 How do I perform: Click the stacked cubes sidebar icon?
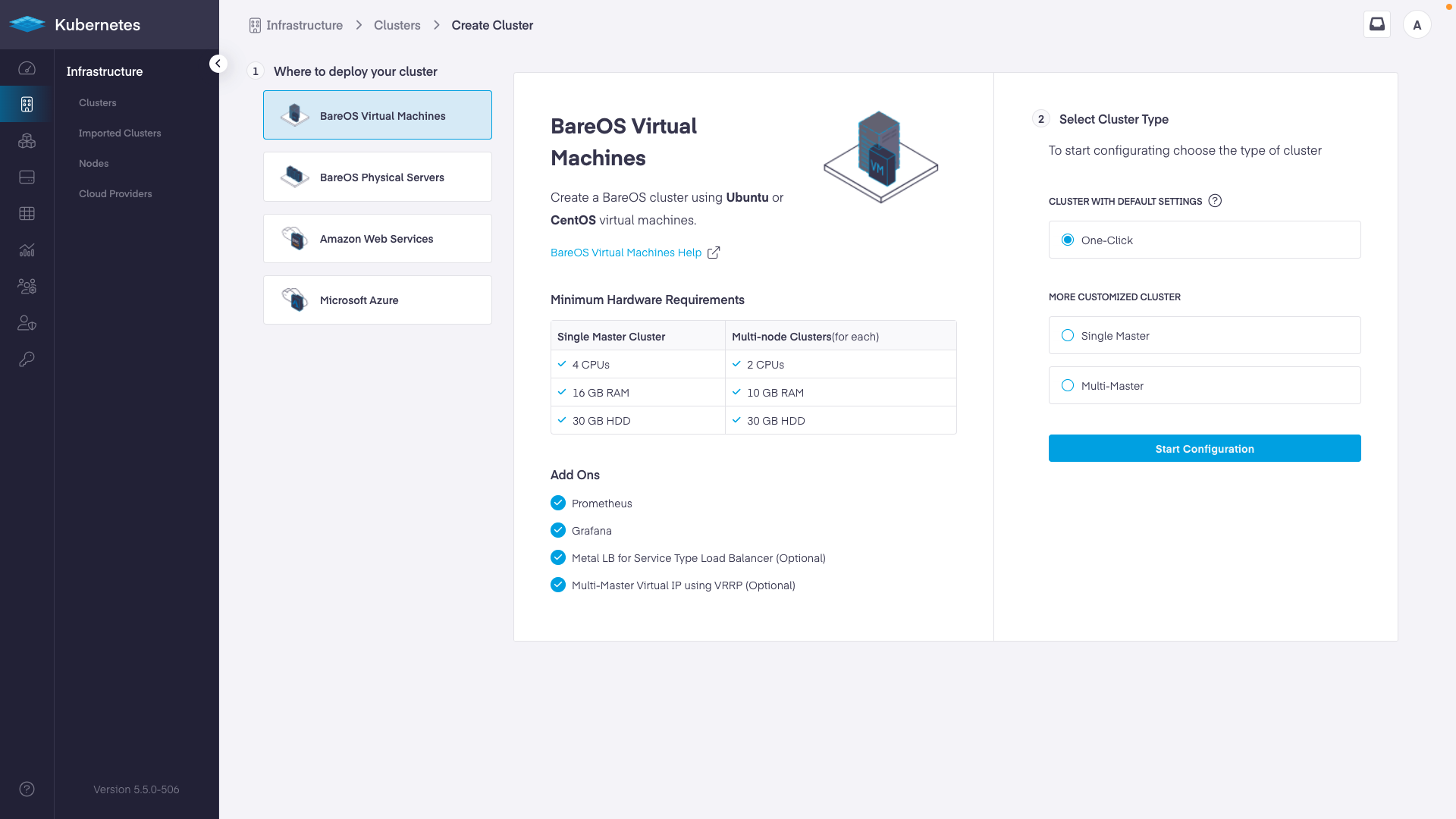click(x=27, y=141)
